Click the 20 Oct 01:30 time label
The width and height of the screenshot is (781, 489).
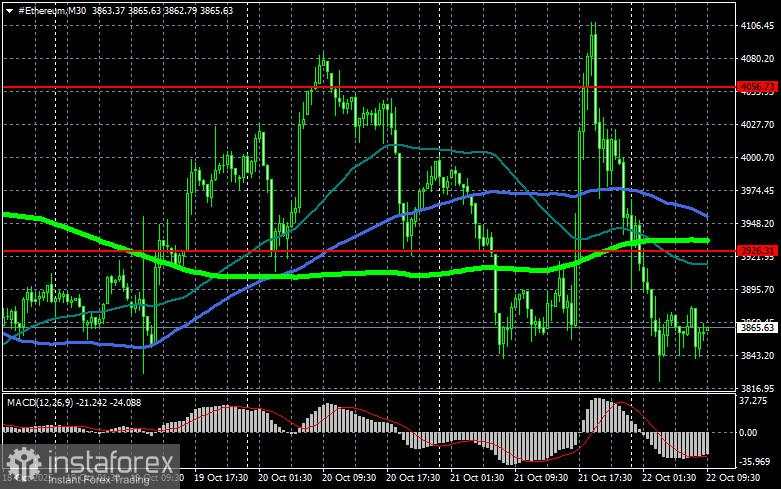pos(285,477)
